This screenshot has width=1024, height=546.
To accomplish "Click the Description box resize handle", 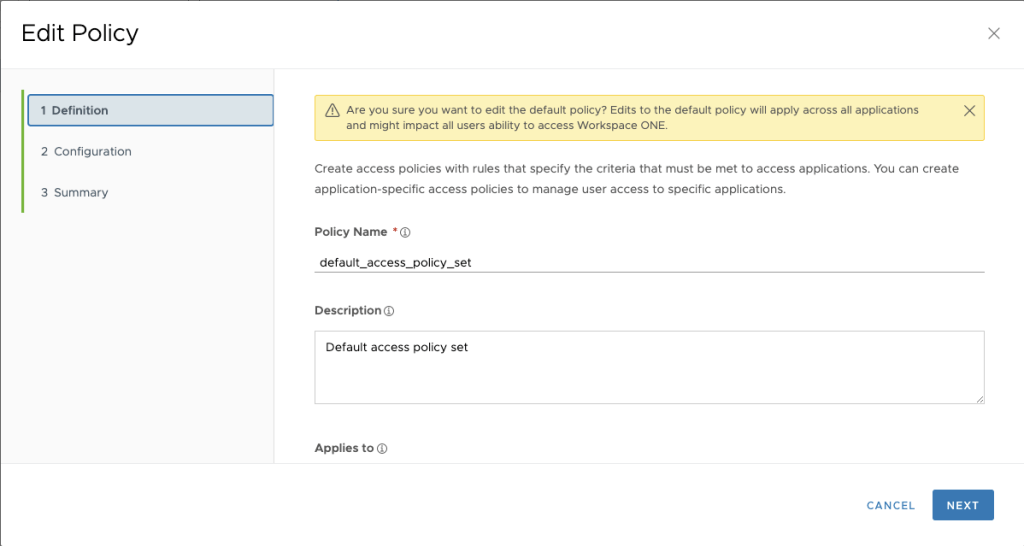I will tap(979, 398).
